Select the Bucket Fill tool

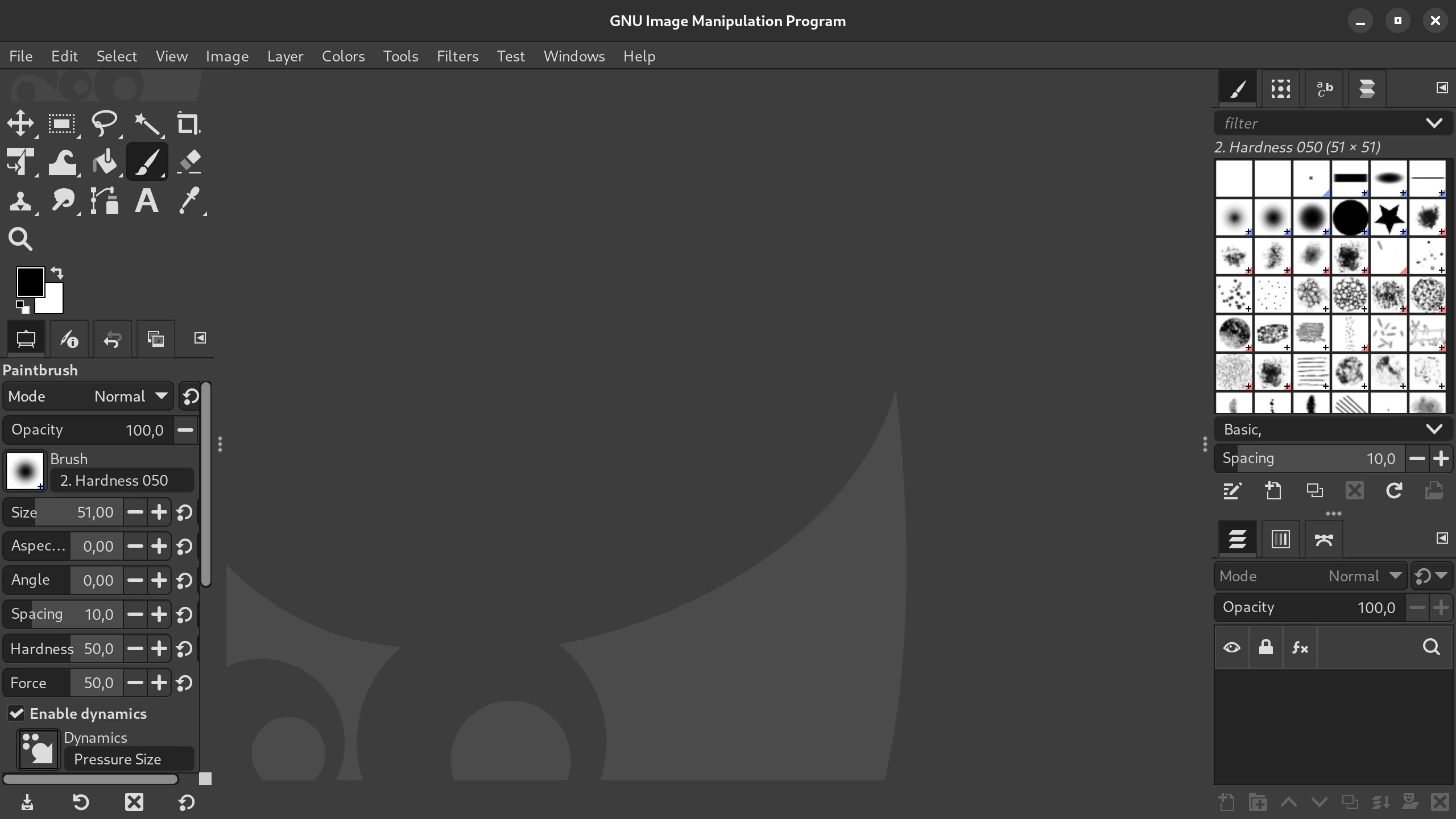click(x=105, y=162)
